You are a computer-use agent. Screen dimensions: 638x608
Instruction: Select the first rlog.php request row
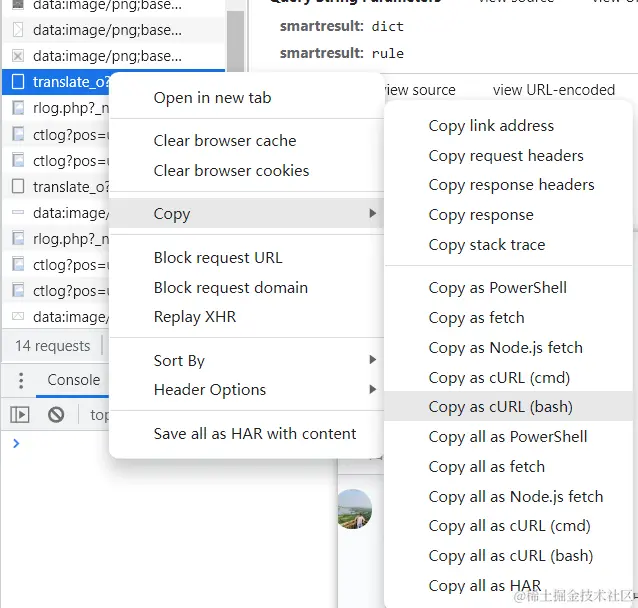57,108
